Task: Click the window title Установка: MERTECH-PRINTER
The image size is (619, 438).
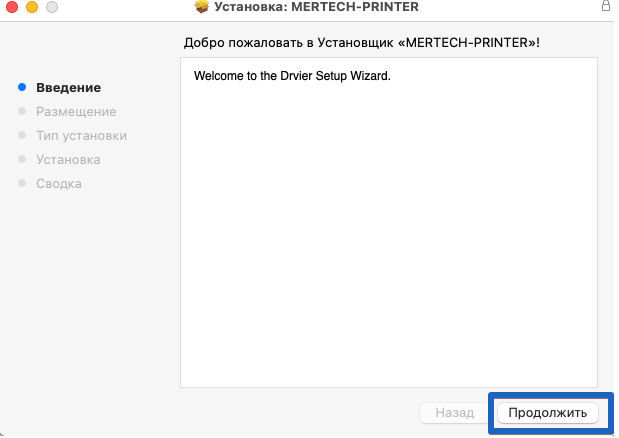Action: pyautogui.click(x=317, y=8)
